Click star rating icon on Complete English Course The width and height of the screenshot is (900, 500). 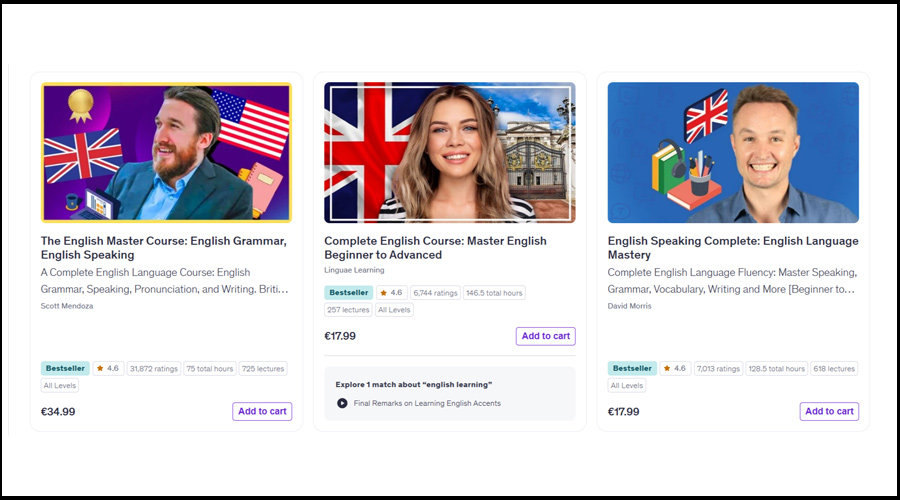click(x=383, y=293)
